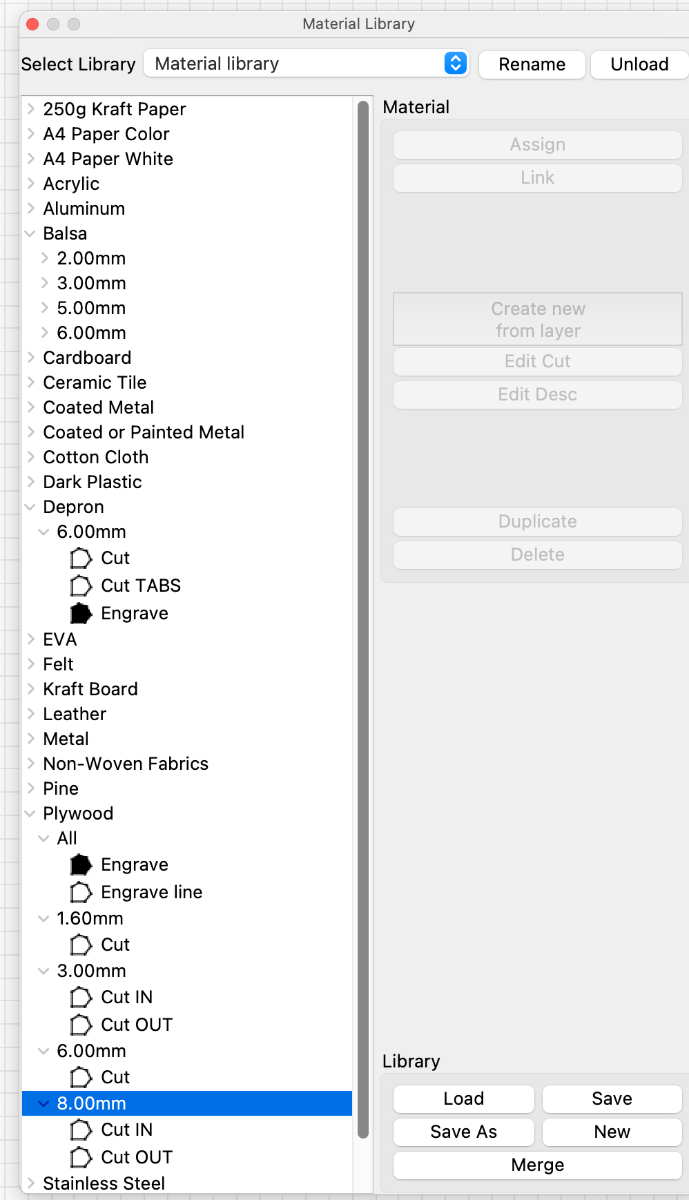This screenshot has height=1200, width=689.
Task: Choose the filled Engrave icon under Depron
Action: click(x=81, y=613)
